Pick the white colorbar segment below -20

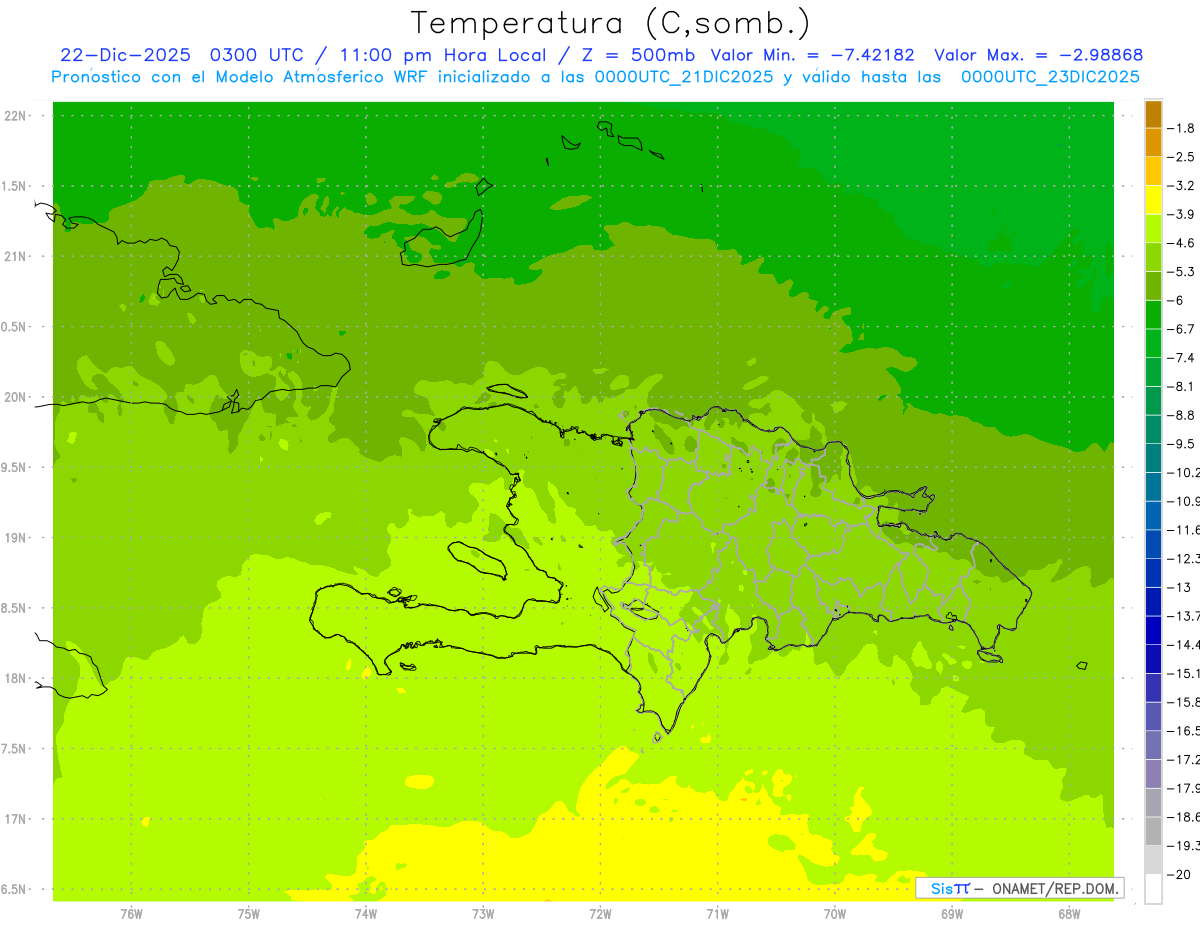click(x=1153, y=889)
